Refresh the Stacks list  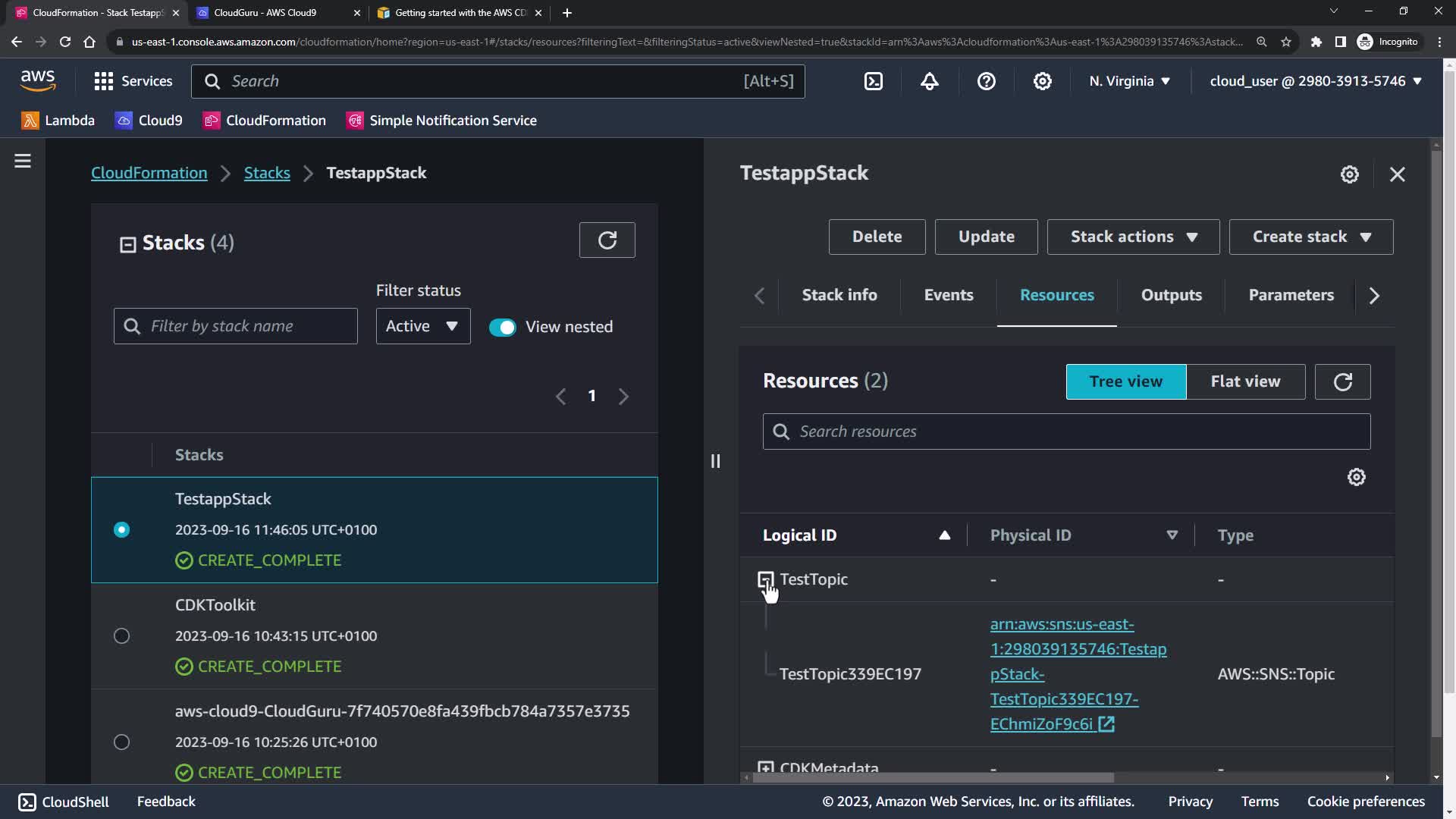pyautogui.click(x=607, y=240)
